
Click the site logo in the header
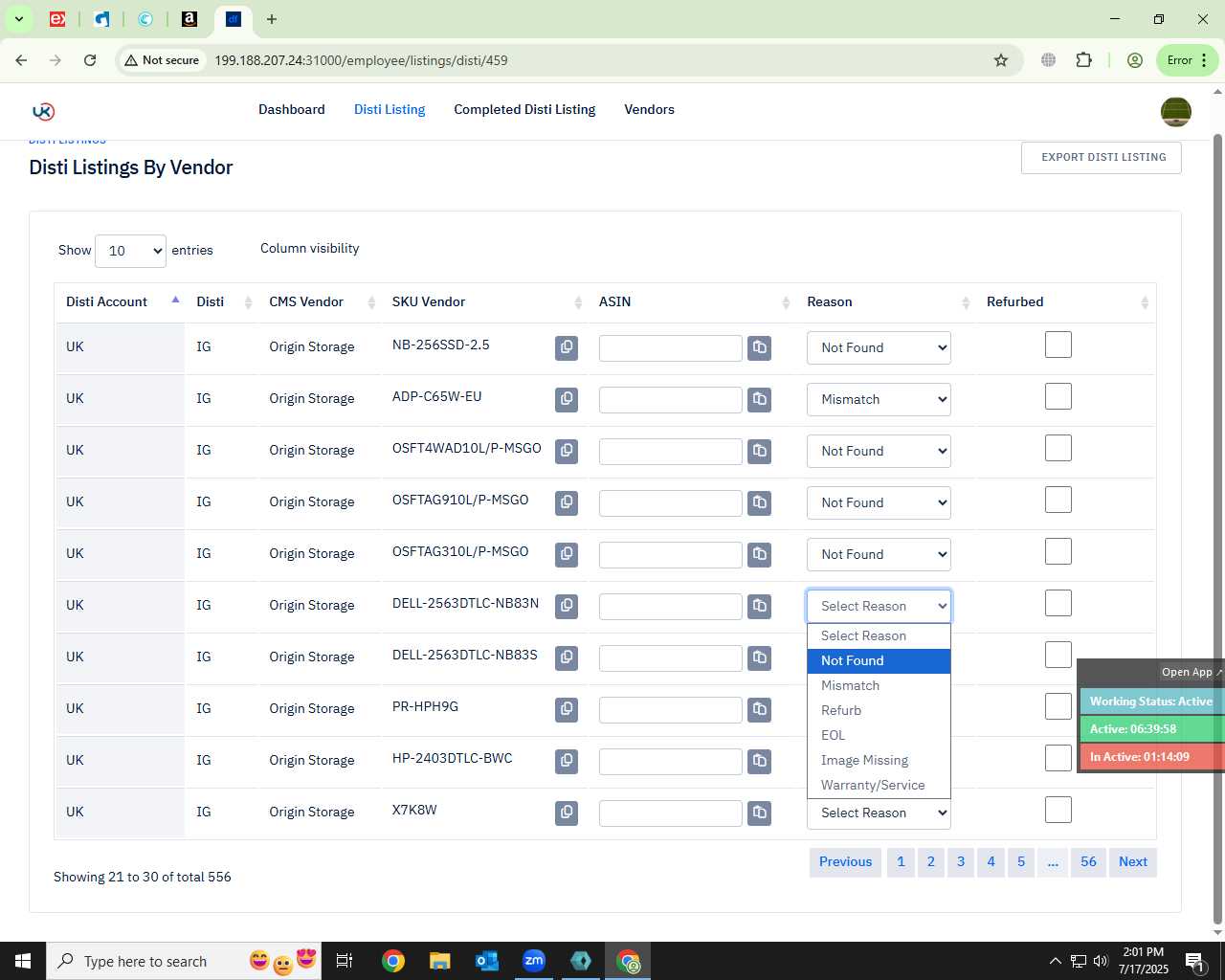click(43, 111)
